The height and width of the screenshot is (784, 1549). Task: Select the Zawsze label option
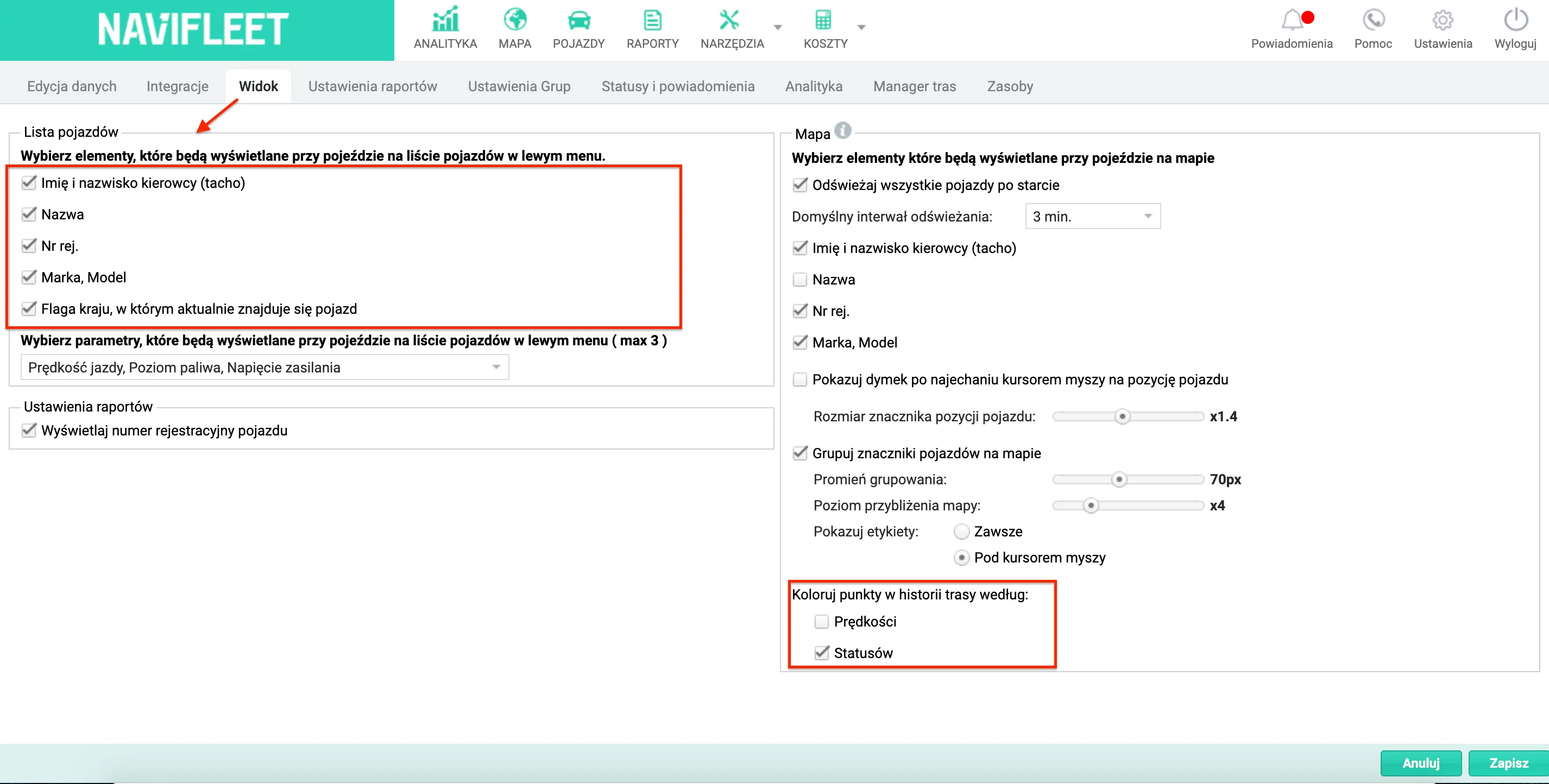tap(961, 532)
